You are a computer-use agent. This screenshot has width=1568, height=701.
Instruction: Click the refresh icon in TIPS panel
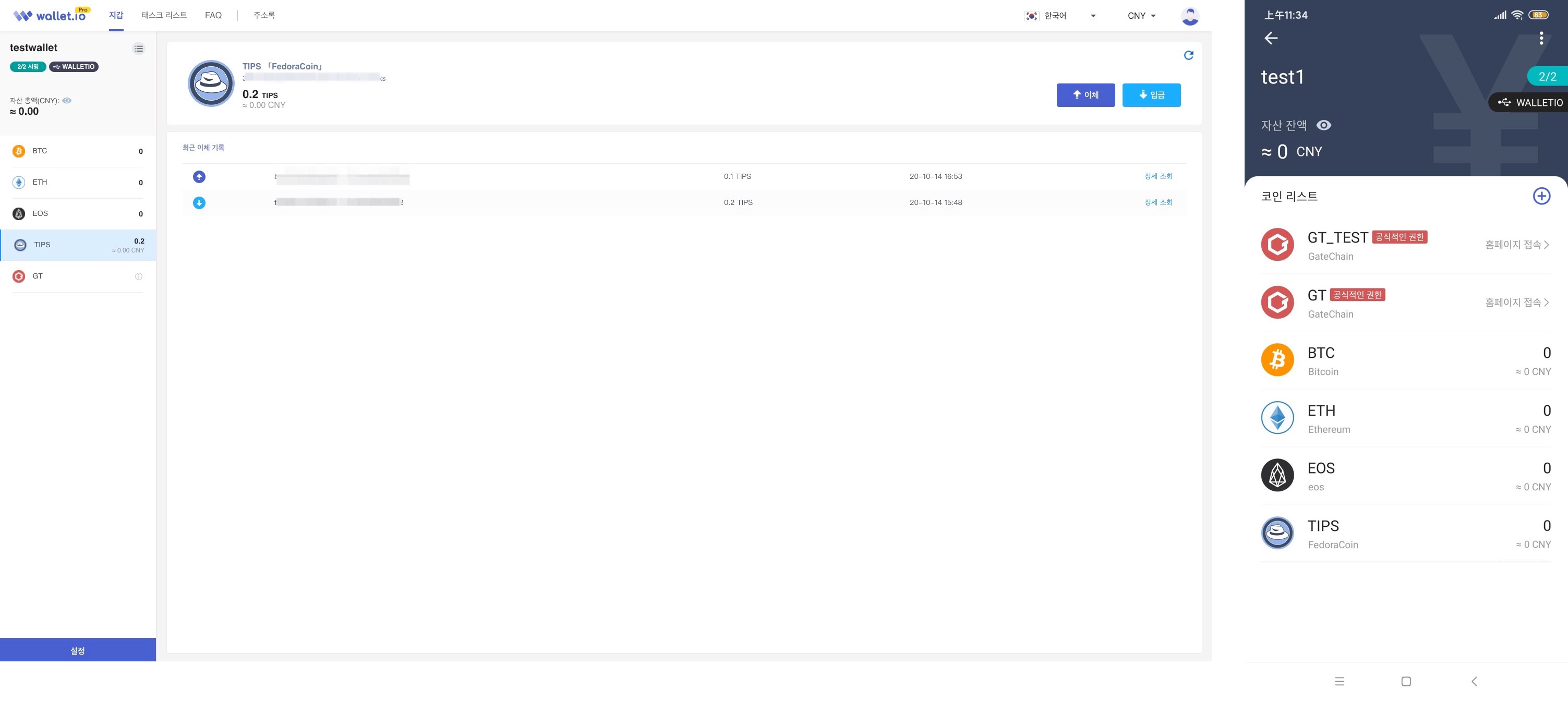point(1188,55)
